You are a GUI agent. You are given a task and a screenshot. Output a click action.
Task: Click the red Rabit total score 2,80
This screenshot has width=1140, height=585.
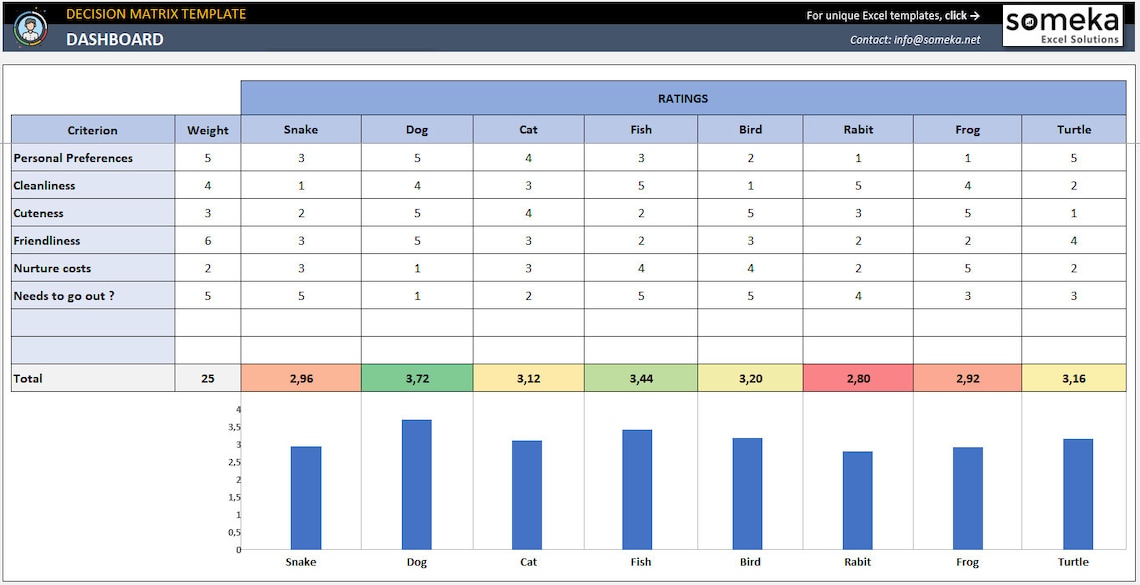click(x=857, y=378)
